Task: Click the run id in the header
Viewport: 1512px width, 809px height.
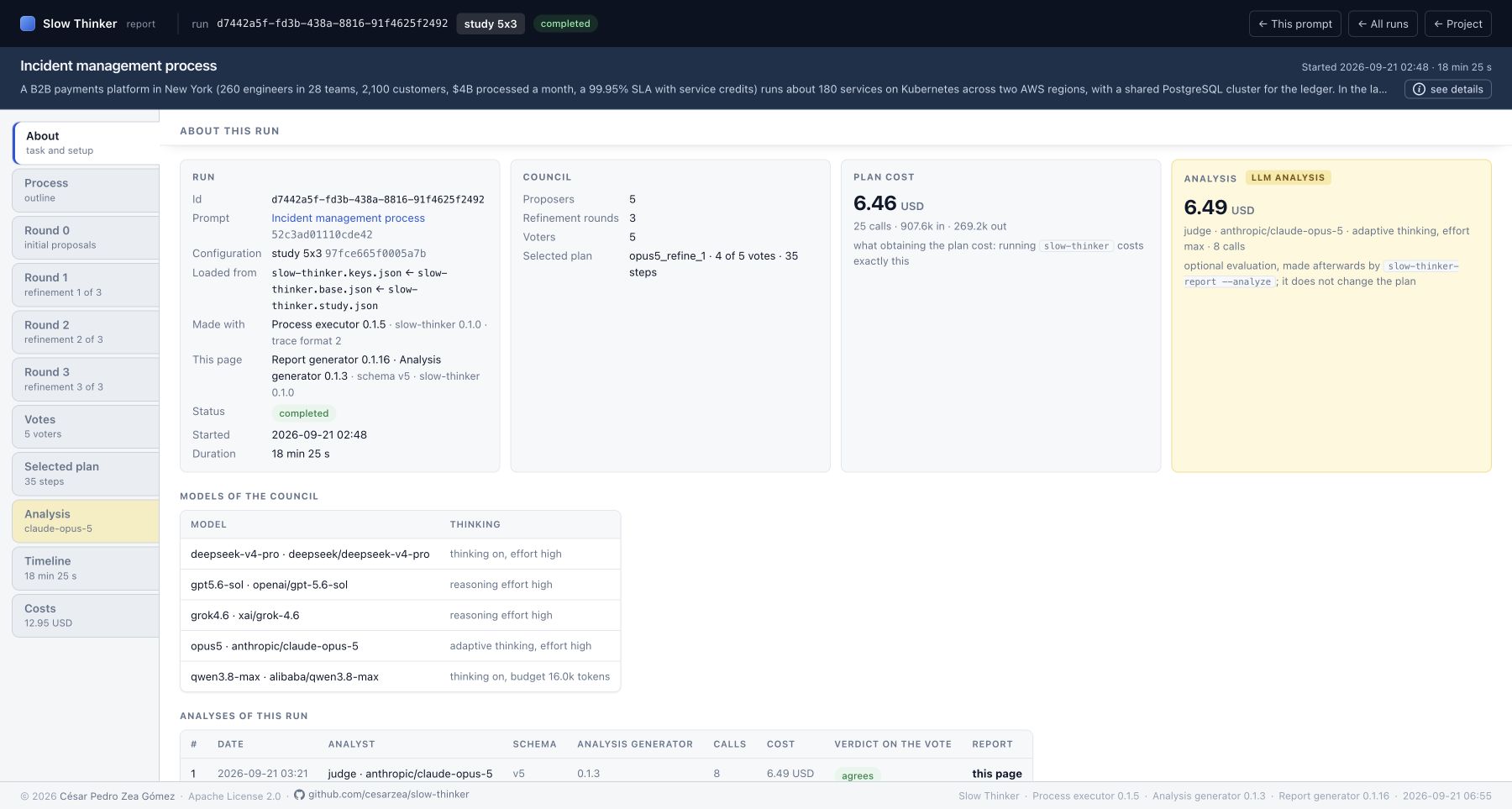Action: click(332, 24)
